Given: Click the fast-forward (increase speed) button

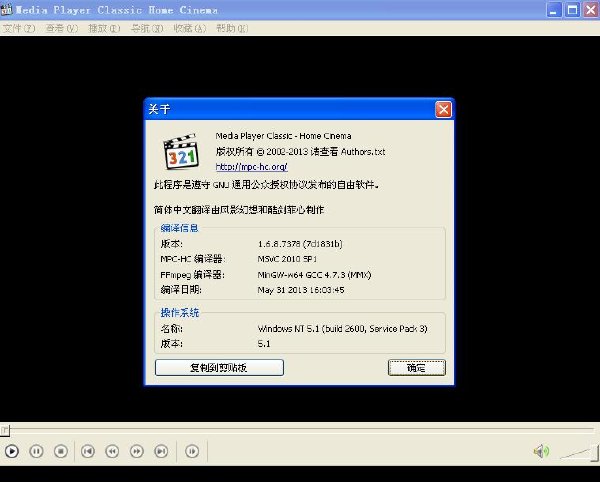Looking at the screenshot, I should 137,451.
